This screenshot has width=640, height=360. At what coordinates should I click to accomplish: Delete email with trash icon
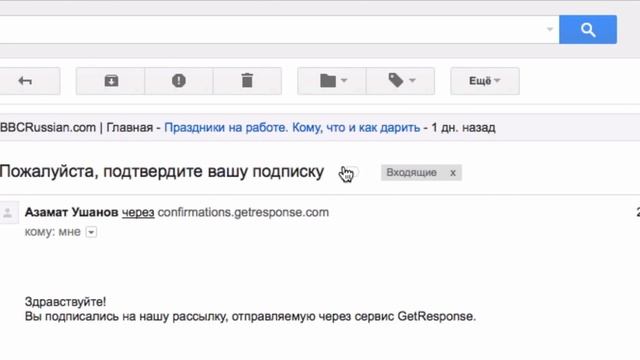point(247,81)
